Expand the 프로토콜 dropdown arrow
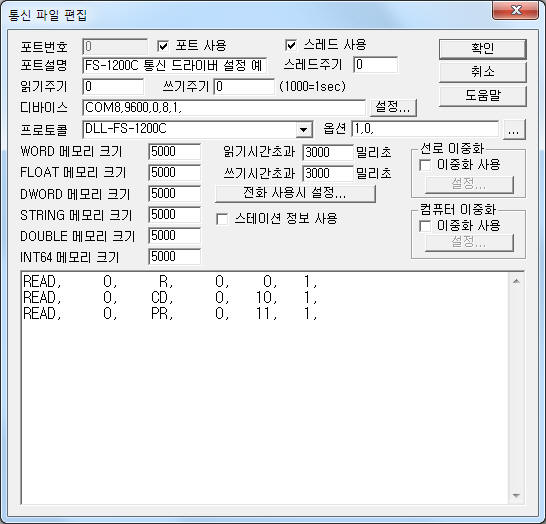 [304, 130]
